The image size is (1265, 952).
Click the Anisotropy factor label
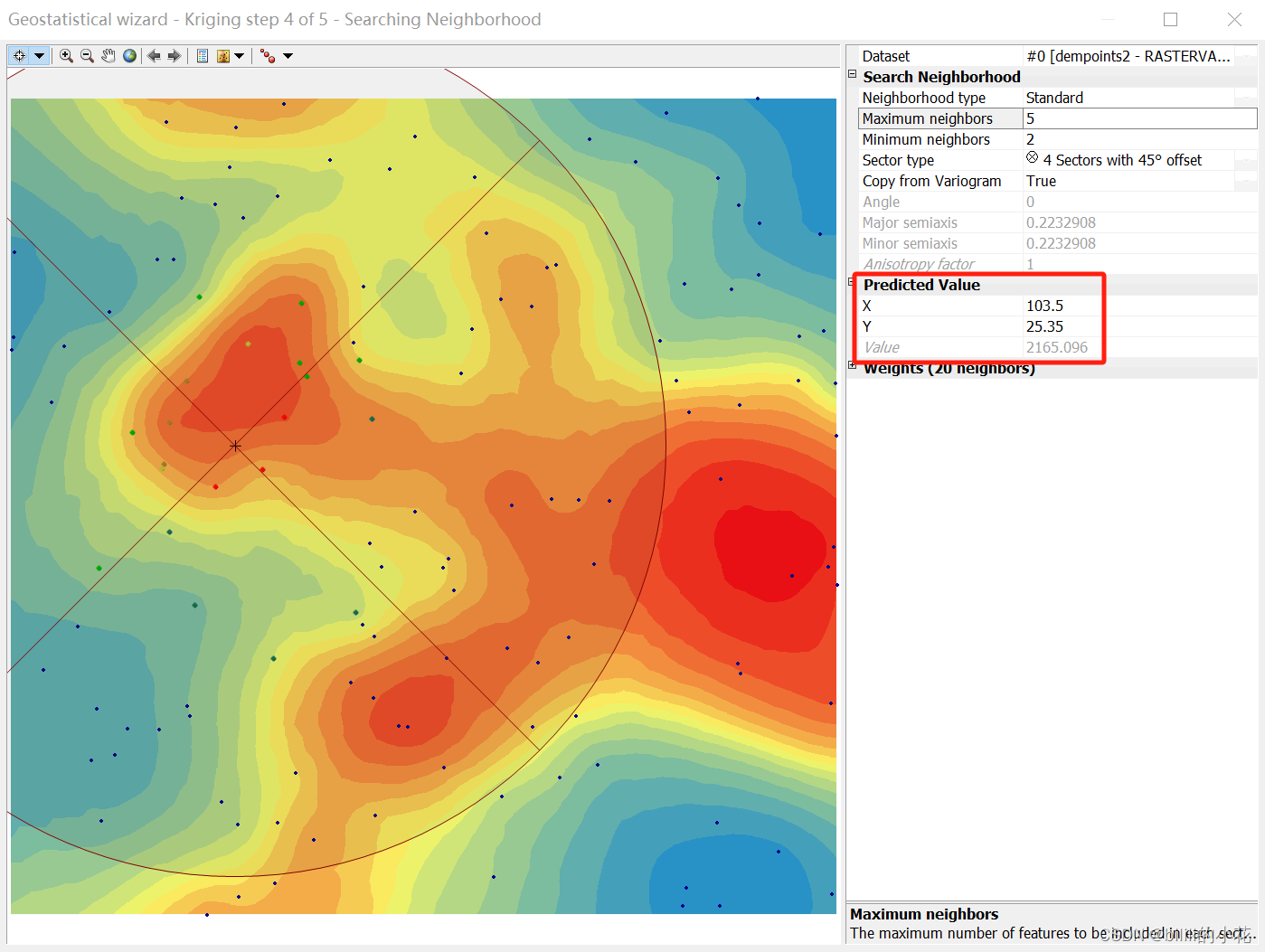coord(919,264)
